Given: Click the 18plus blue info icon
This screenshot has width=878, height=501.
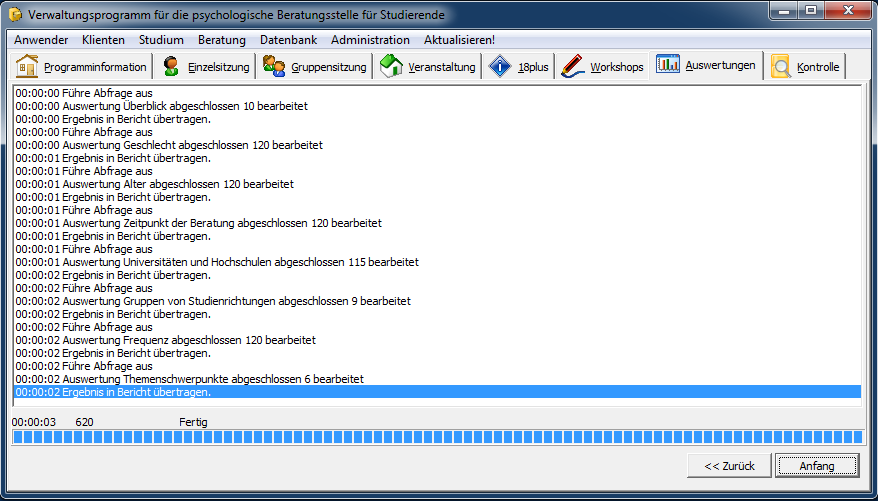Looking at the screenshot, I should click(x=500, y=67).
